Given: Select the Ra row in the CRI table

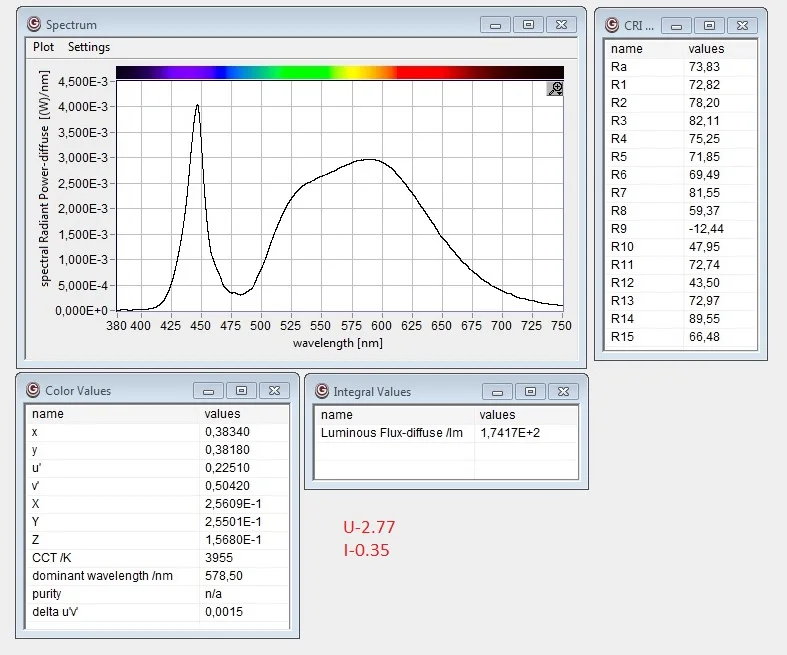Looking at the screenshot, I should tap(680, 67).
